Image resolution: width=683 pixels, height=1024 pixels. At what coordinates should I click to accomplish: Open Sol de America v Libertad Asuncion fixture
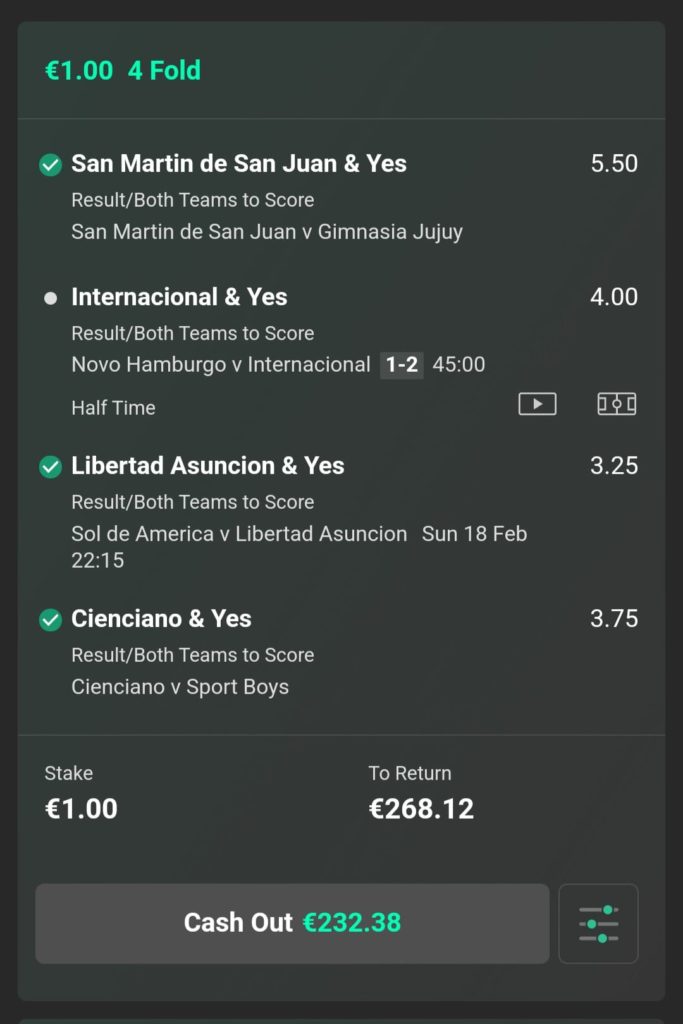pyautogui.click(x=239, y=534)
